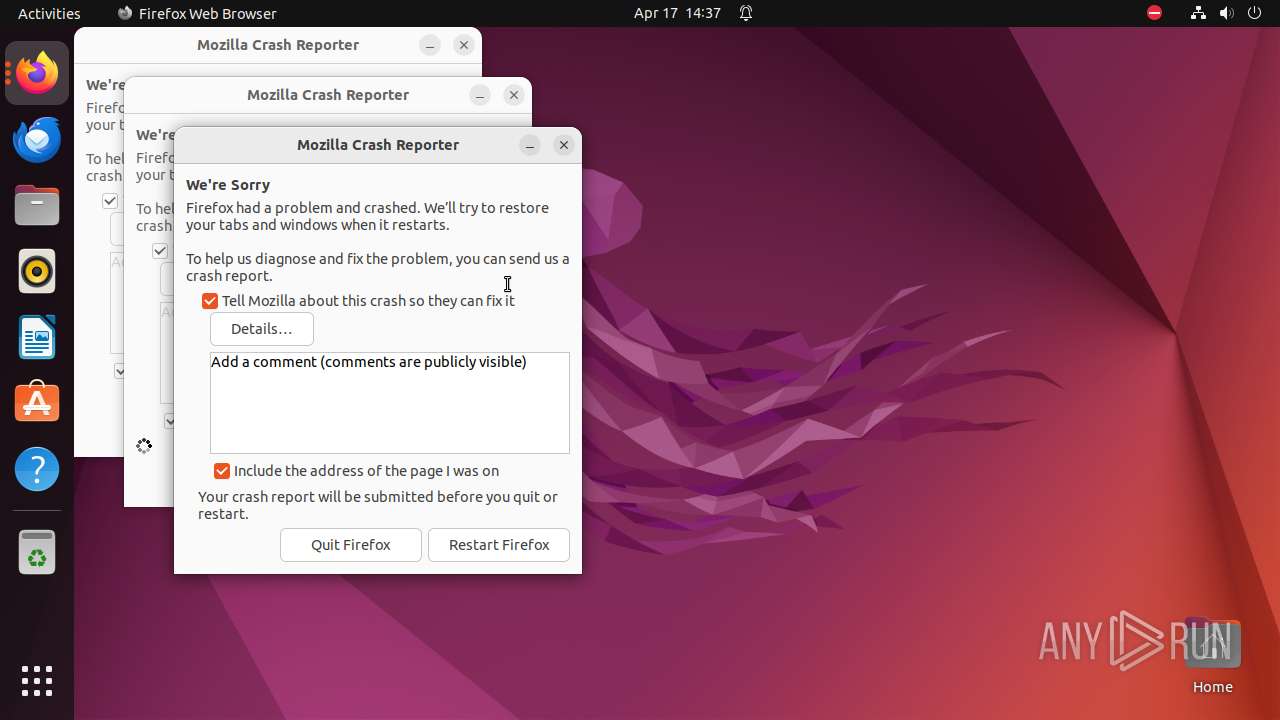Close the middle Crash Reporter window
1280x720 pixels.
point(514,95)
